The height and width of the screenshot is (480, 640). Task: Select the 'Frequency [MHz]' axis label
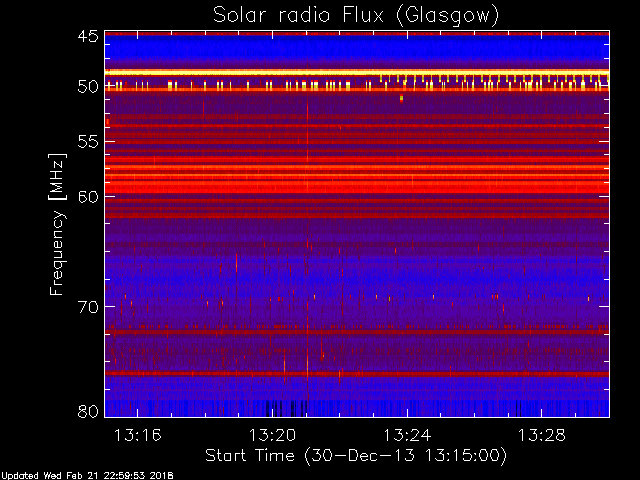pos(57,224)
